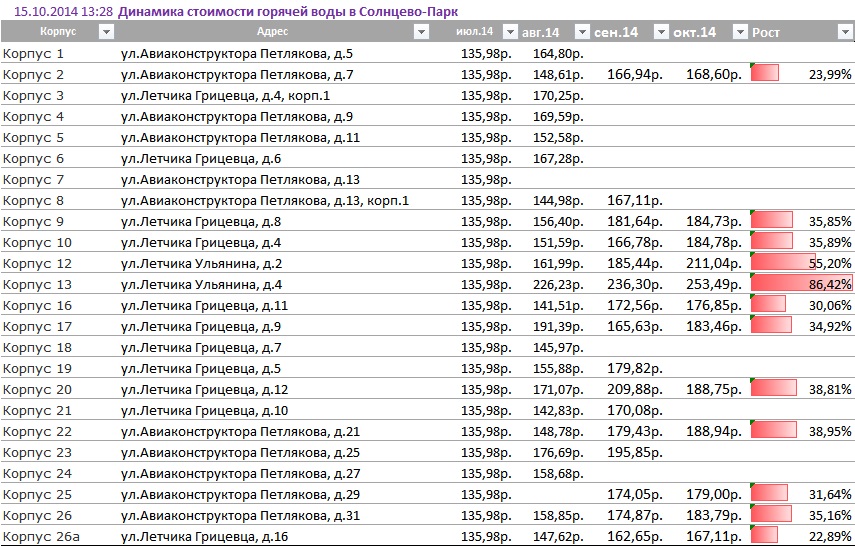Open the окт.14 column filter dropdown
This screenshot has height=546, width=855.
740,32
